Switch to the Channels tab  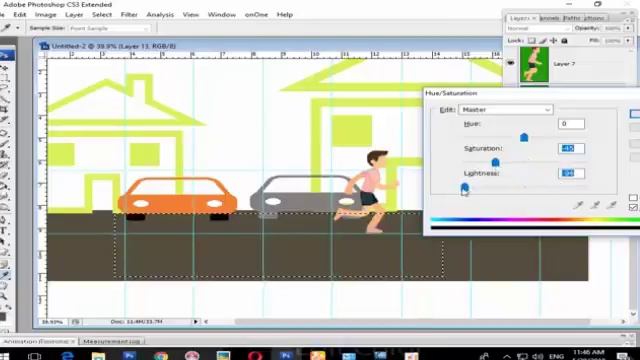[x=549, y=18]
